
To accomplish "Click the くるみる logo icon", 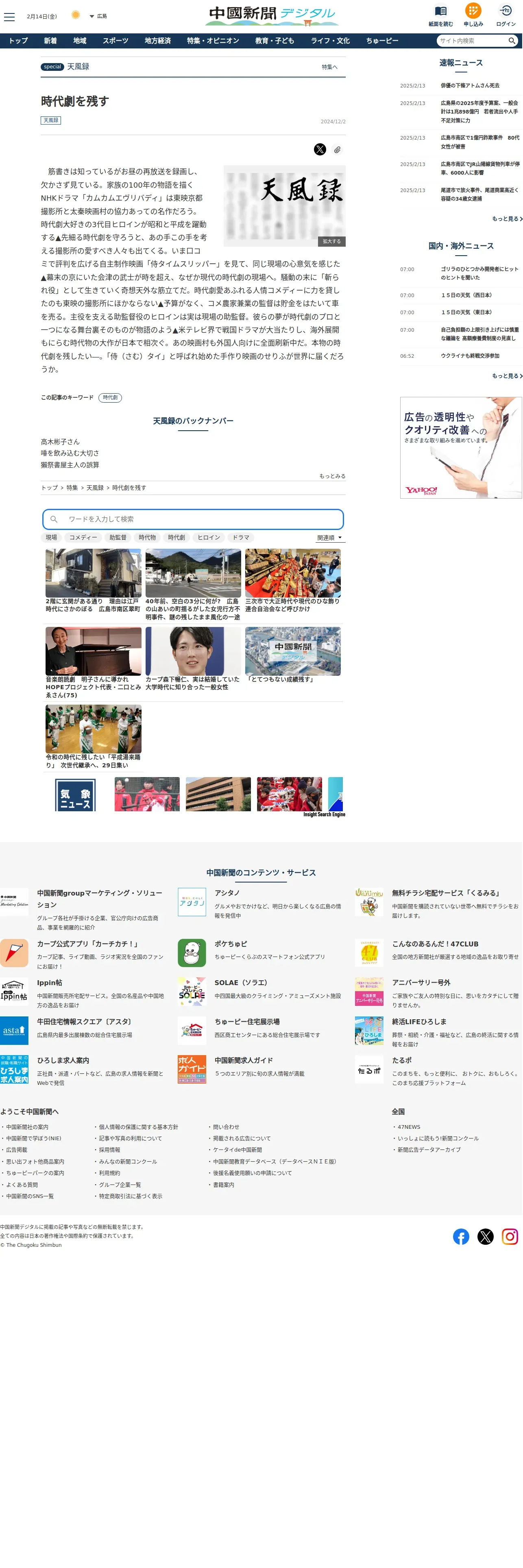I will click(x=369, y=902).
